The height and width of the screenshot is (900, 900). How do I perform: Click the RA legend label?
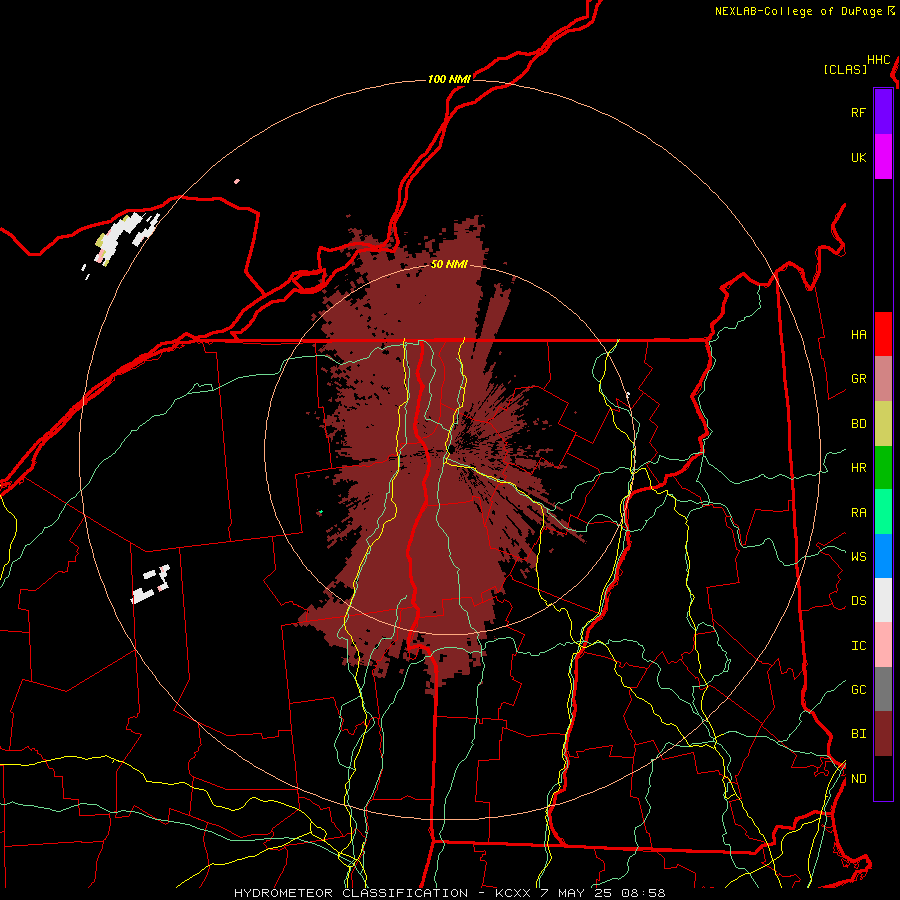click(x=858, y=512)
